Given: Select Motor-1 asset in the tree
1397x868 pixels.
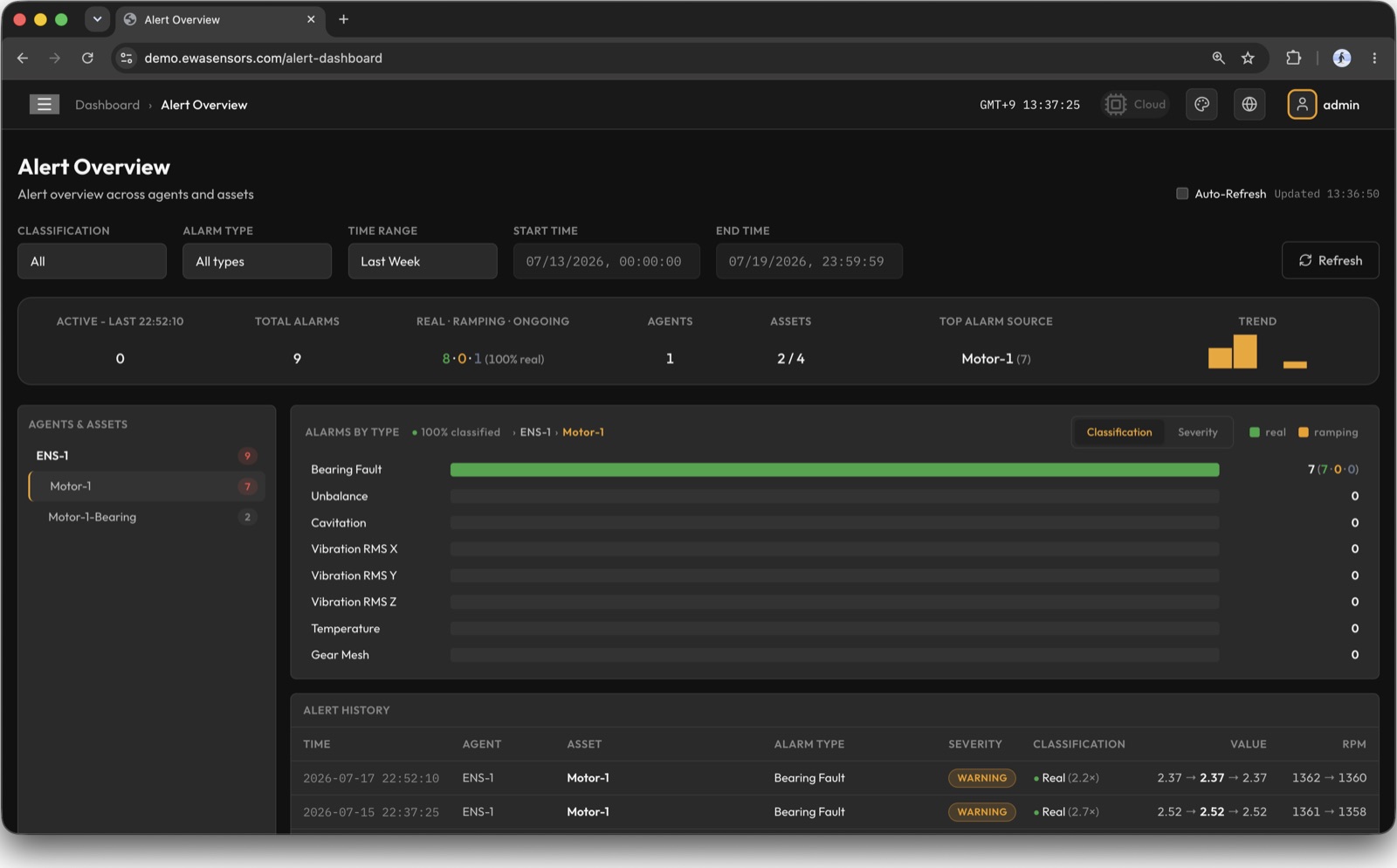Looking at the screenshot, I should [146, 486].
